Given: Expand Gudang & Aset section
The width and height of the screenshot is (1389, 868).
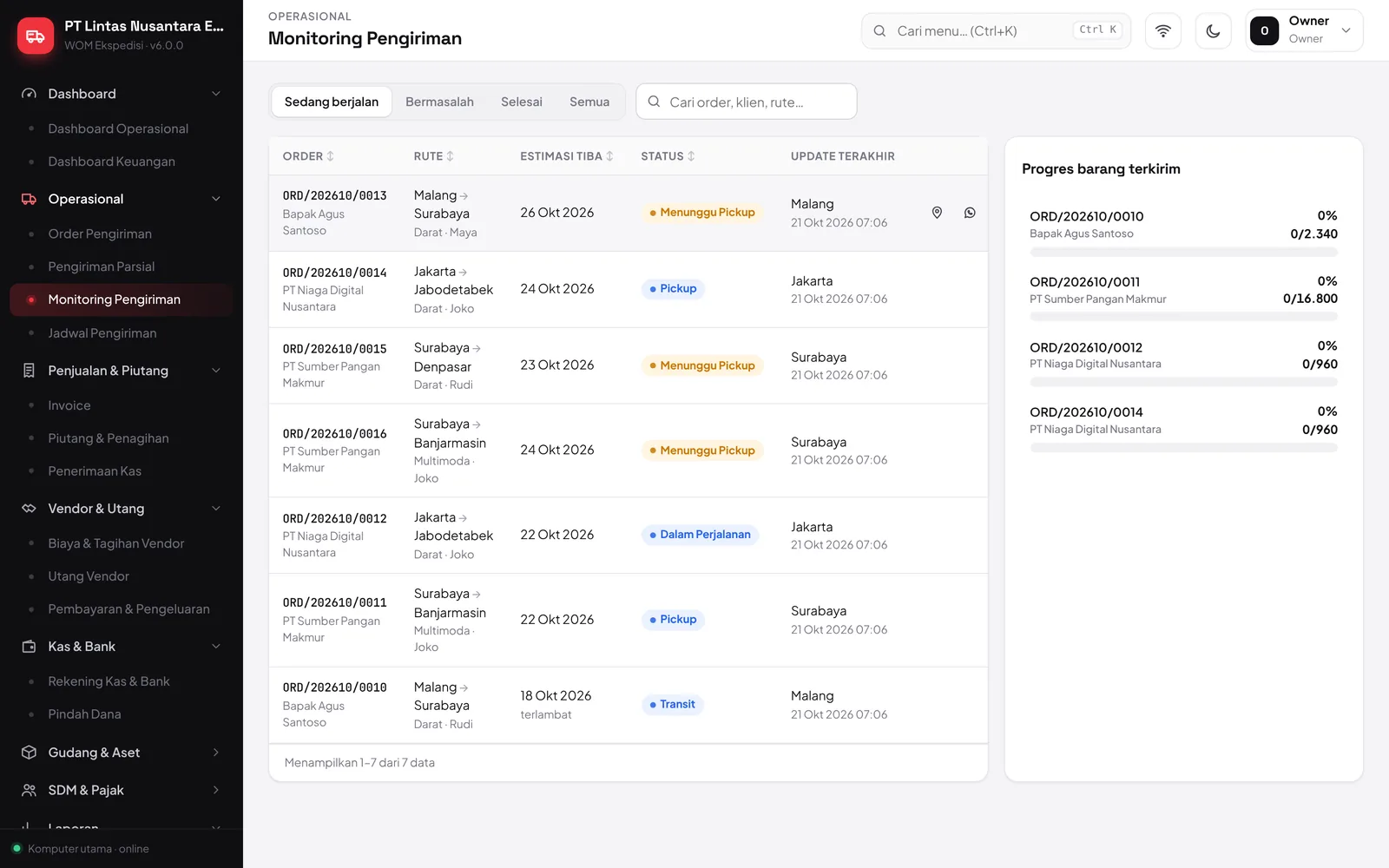Looking at the screenshot, I should [216, 753].
